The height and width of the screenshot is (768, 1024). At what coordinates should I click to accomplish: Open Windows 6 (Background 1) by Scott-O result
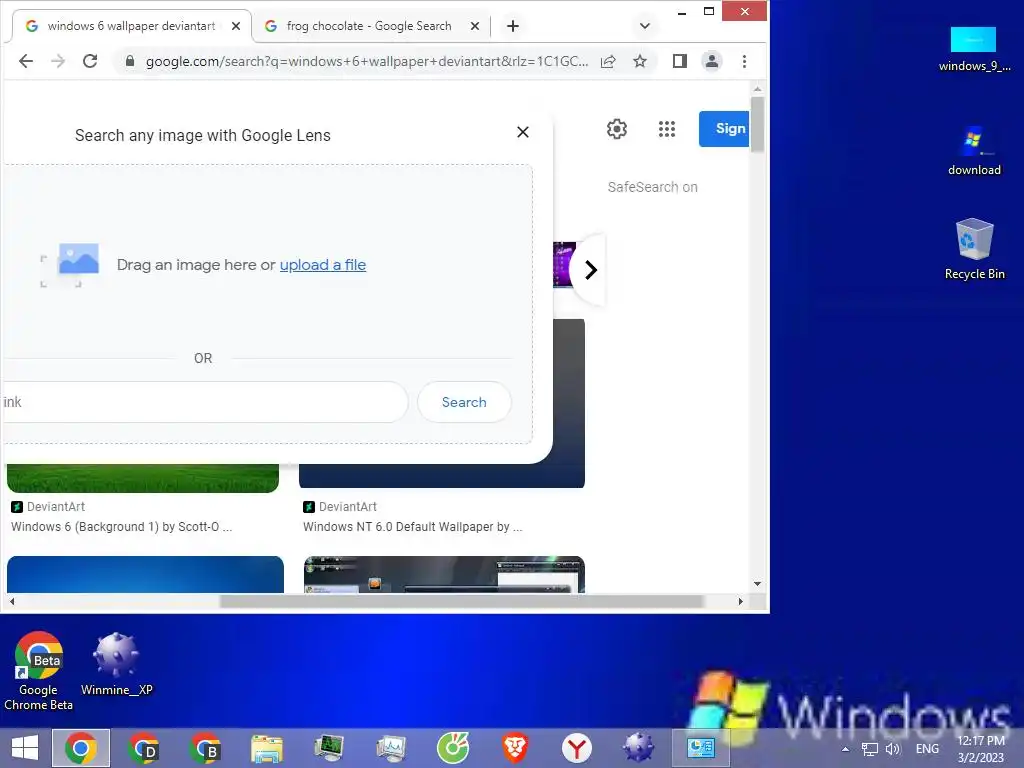coord(121,527)
